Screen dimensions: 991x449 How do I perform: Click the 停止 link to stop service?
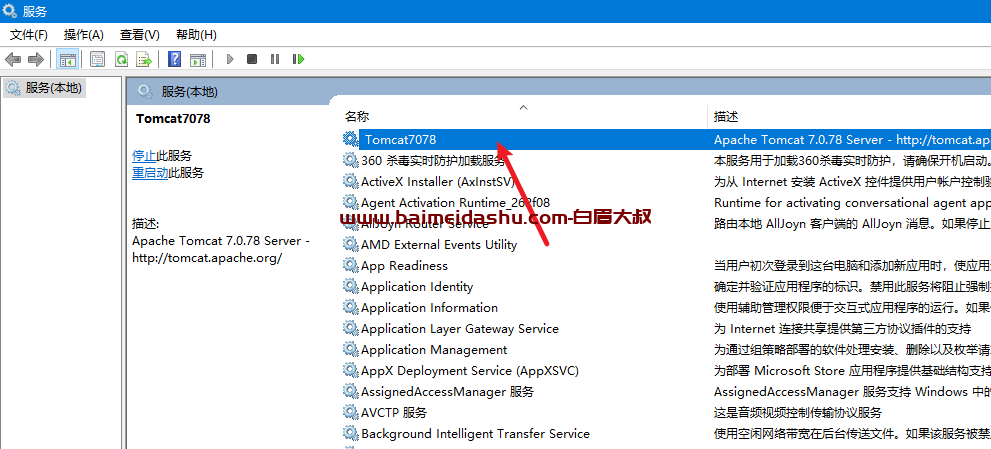pos(144,156)
